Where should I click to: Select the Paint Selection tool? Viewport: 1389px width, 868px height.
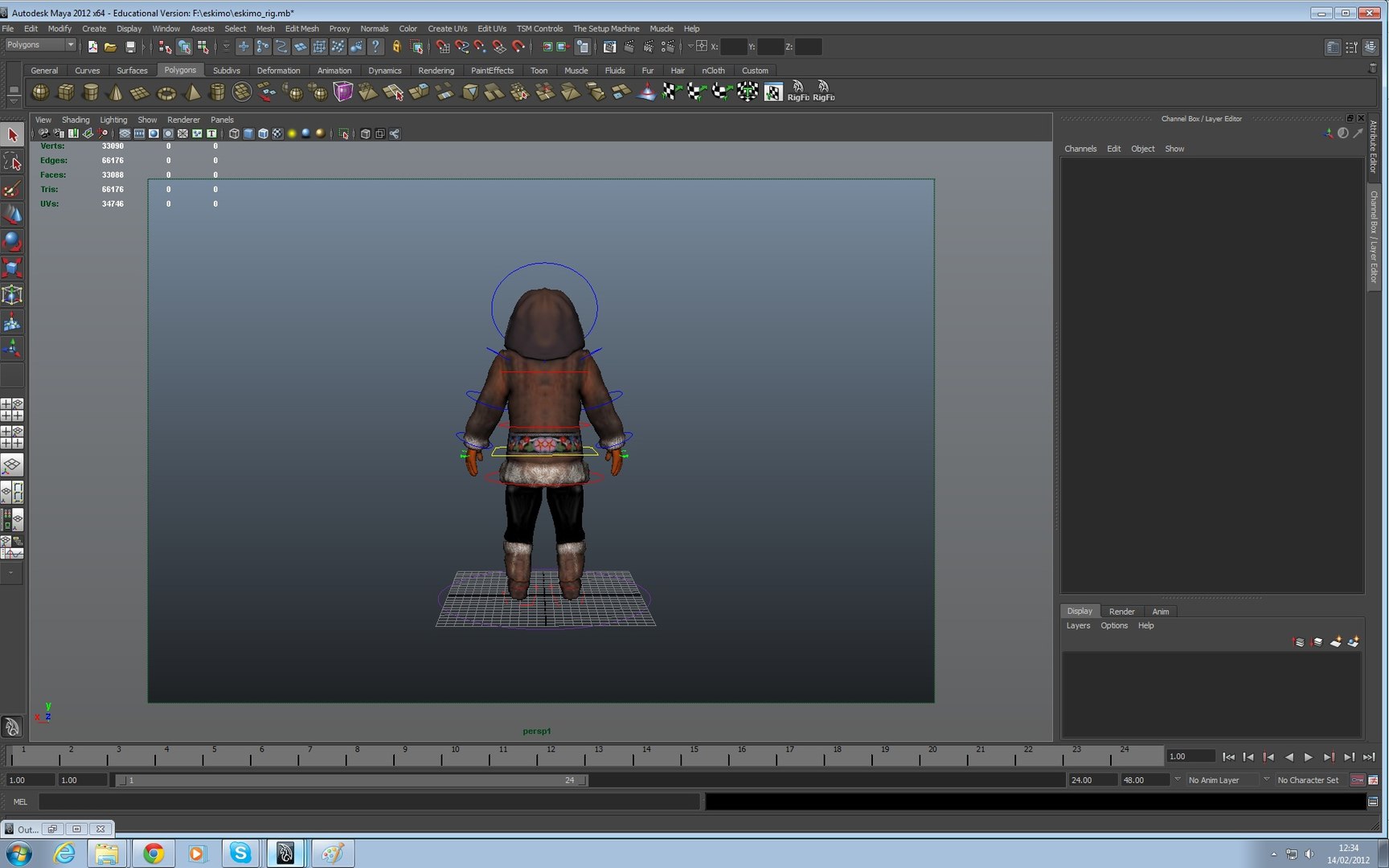[x=12, y=188]
